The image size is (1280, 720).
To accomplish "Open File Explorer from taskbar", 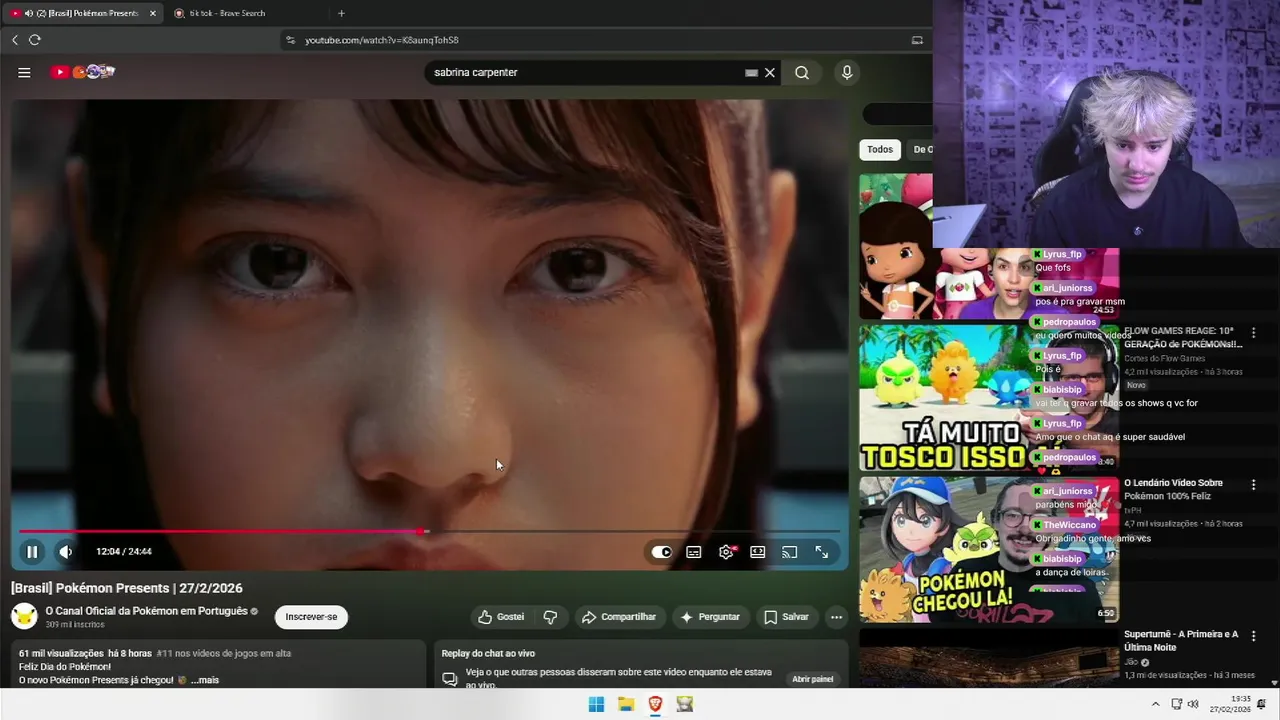I will [x=626, y=704].
